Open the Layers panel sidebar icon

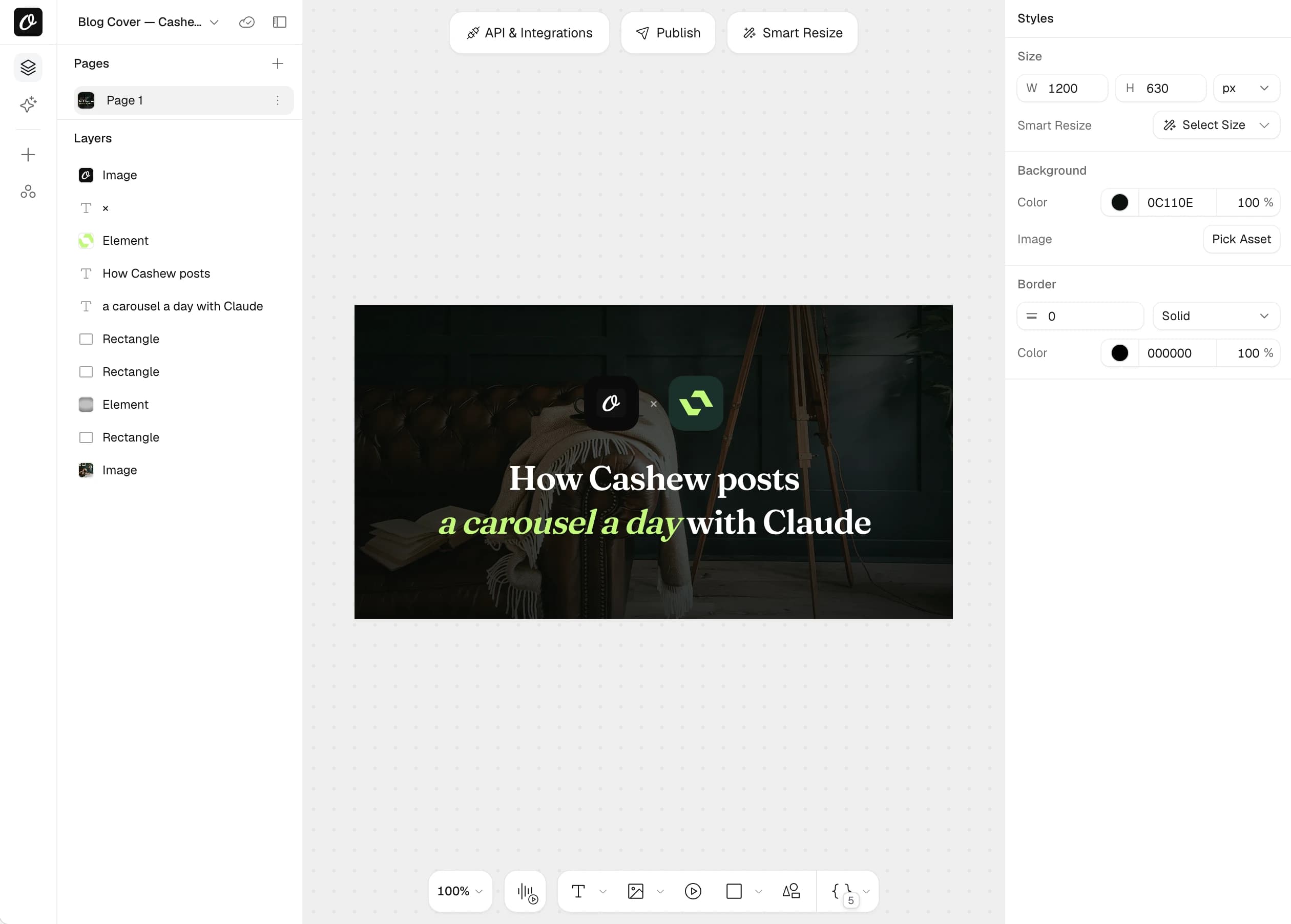click(28, 68)
